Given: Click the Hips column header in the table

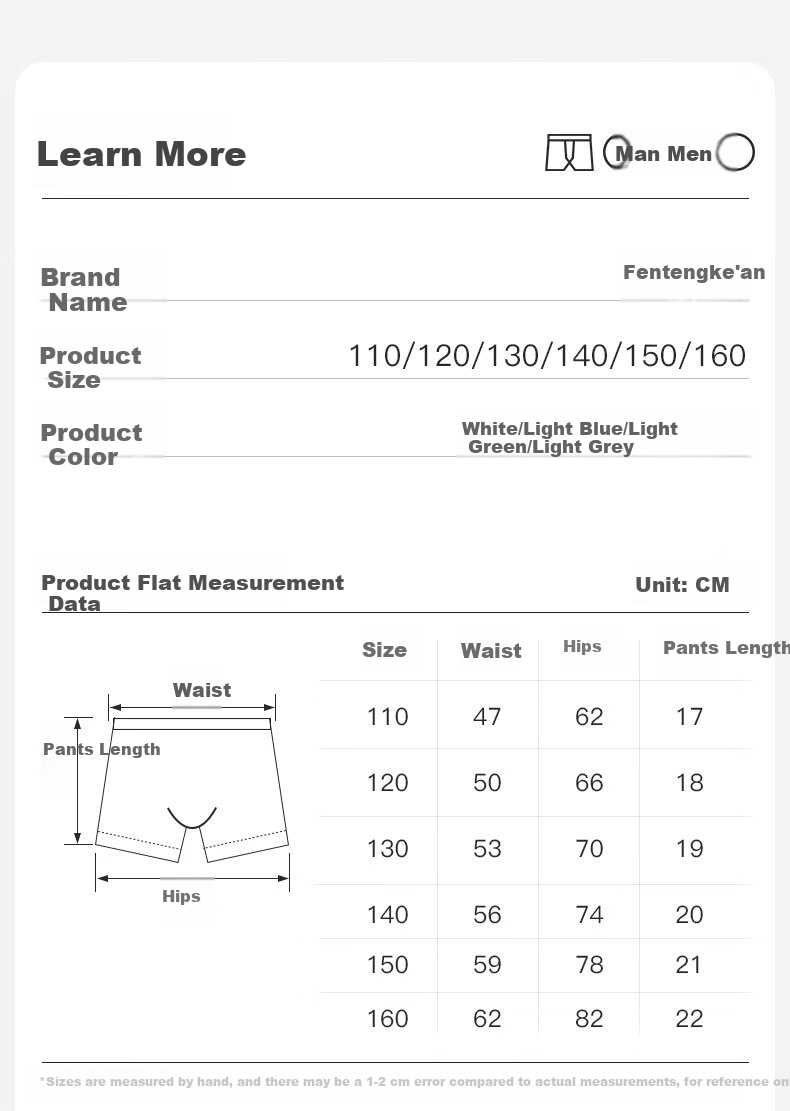Looking at the screenshot, I should click(x=582, y=646).
